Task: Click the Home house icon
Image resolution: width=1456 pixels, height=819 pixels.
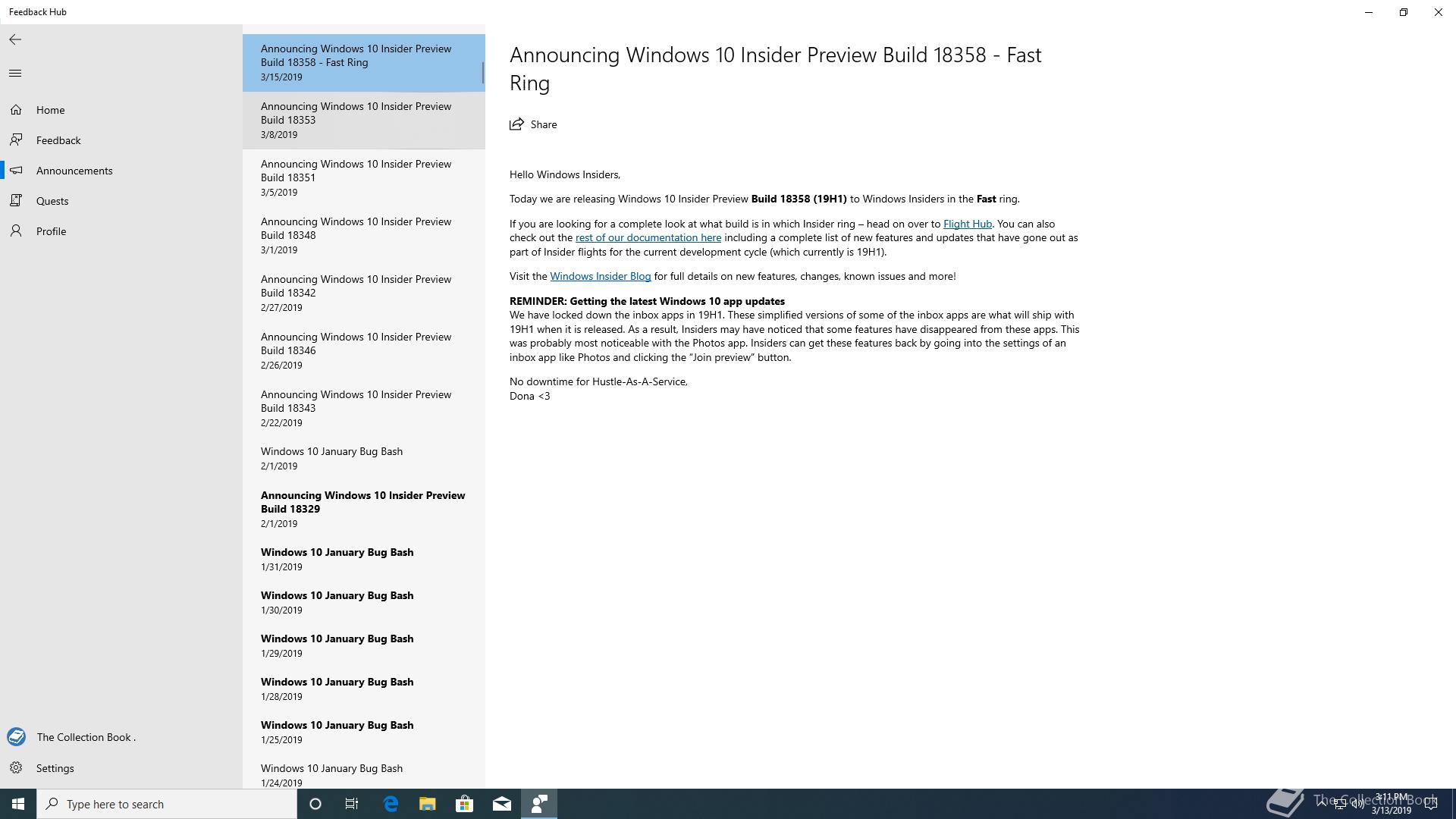Action: pyautogui.click(x=16, y=110)
